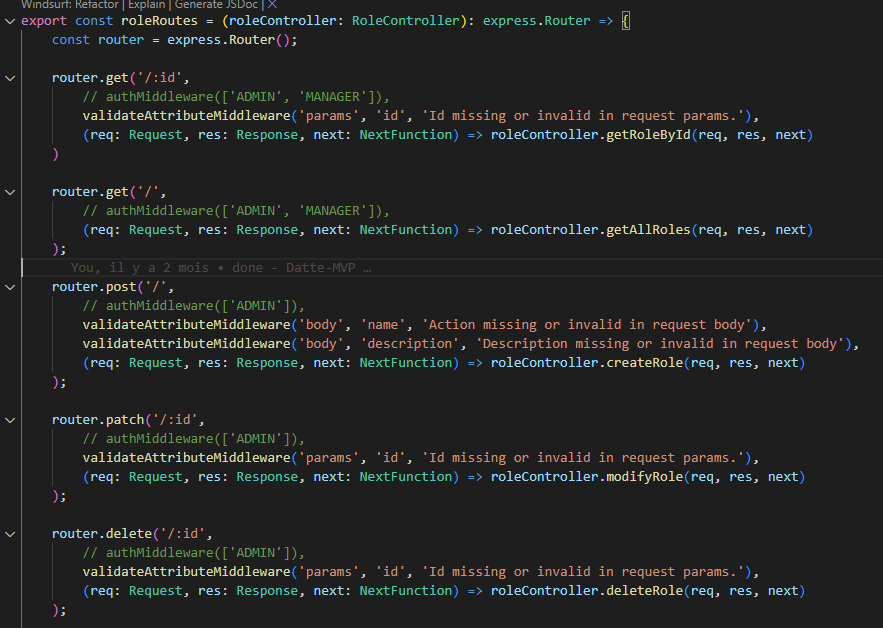Viewport: 883px width, 628px height.
Task: Click the Generate JSDoc code lens link
Action: pos(216,5)
